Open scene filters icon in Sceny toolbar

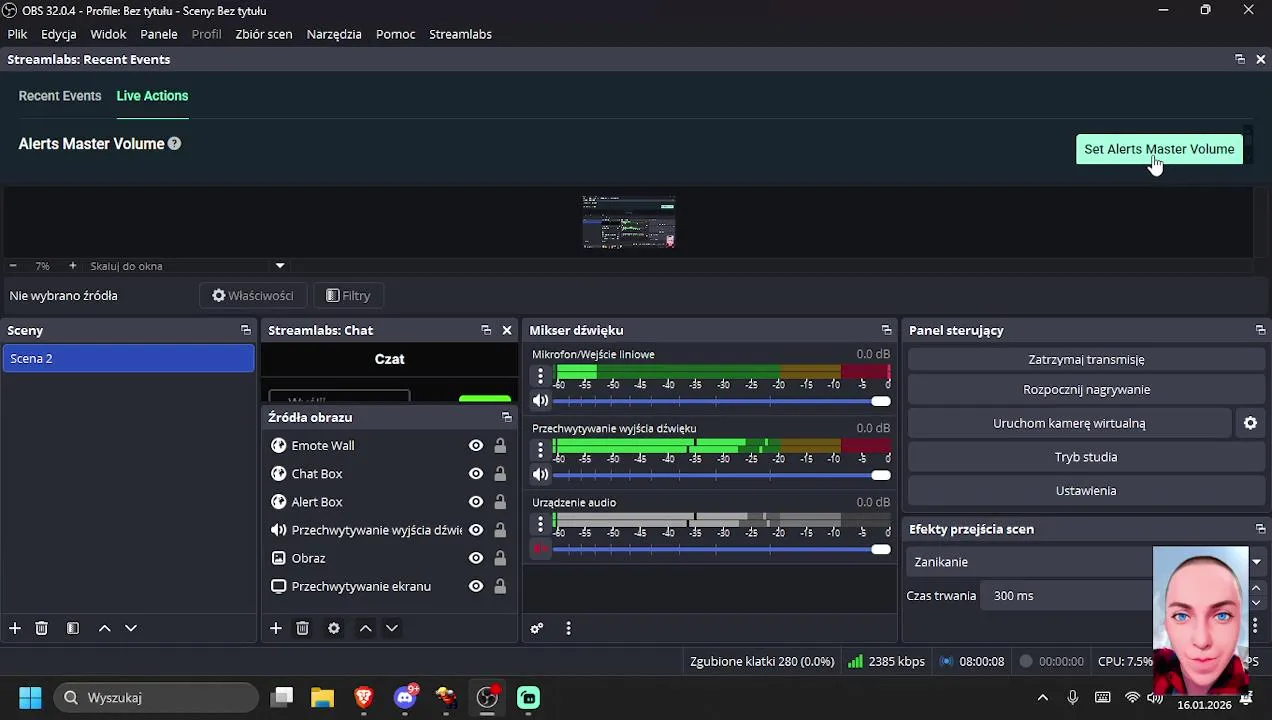coord(73,628)
